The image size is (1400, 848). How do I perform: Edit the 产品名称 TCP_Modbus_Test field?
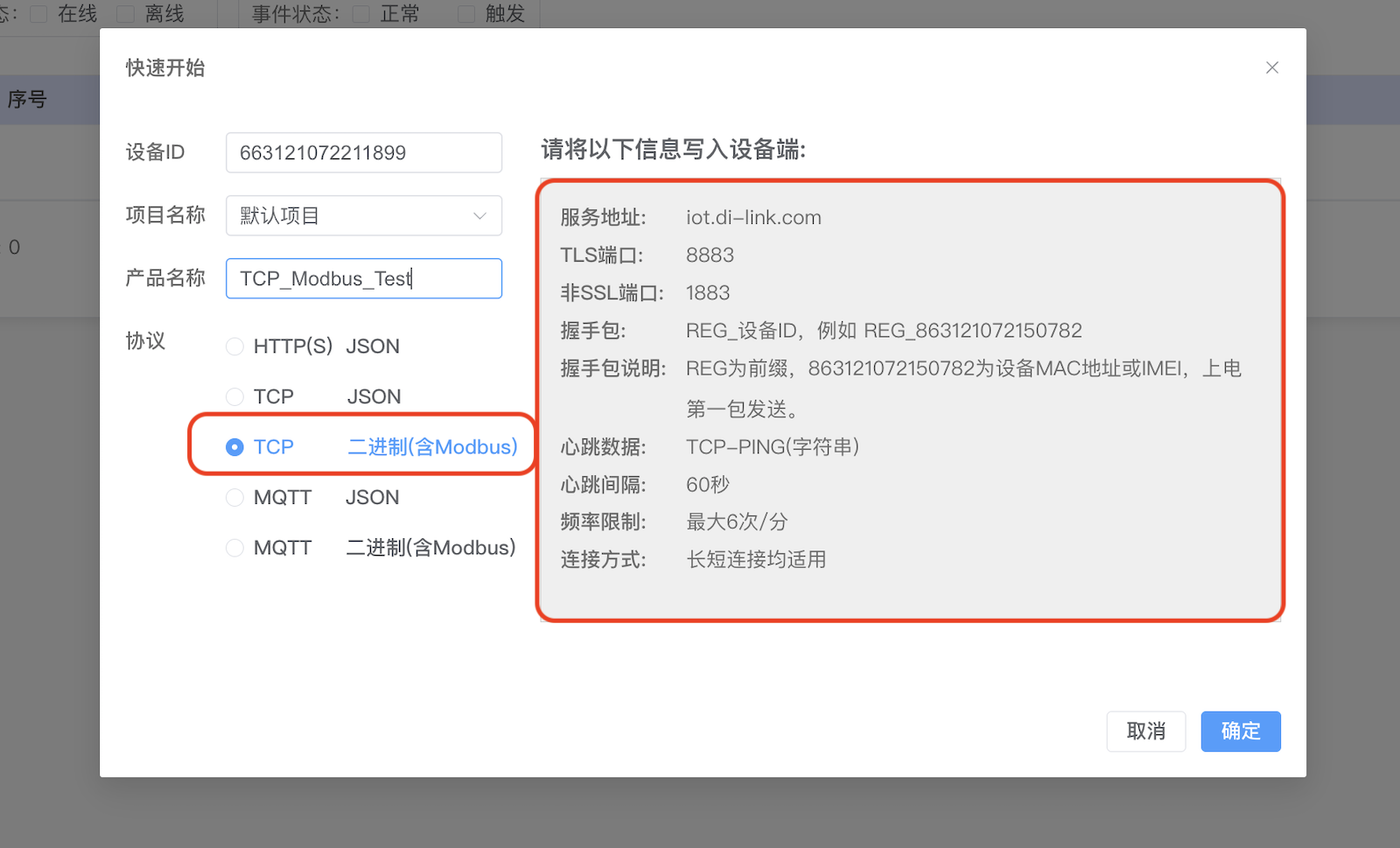(x=363, y=278)
